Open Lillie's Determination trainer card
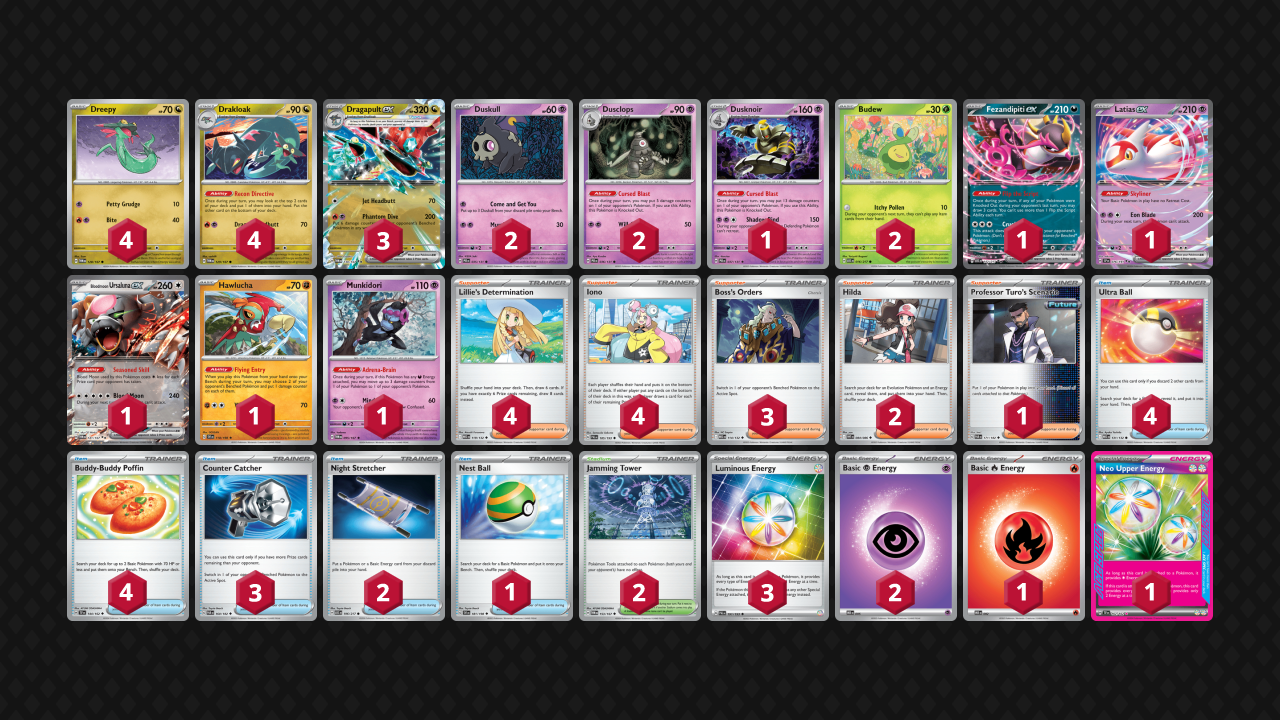1280x720 pixels. point(512,360)
